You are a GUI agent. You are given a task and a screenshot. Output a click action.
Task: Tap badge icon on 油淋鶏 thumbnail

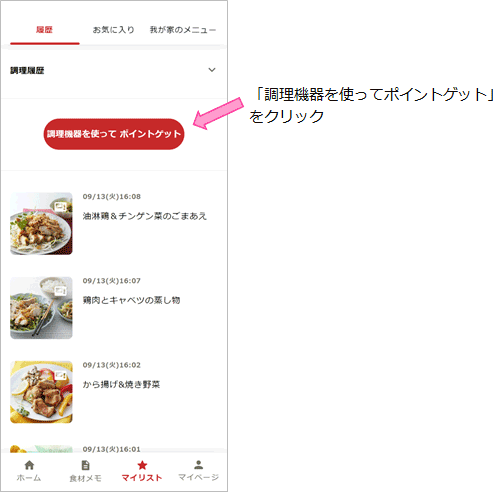click(61, 206)
